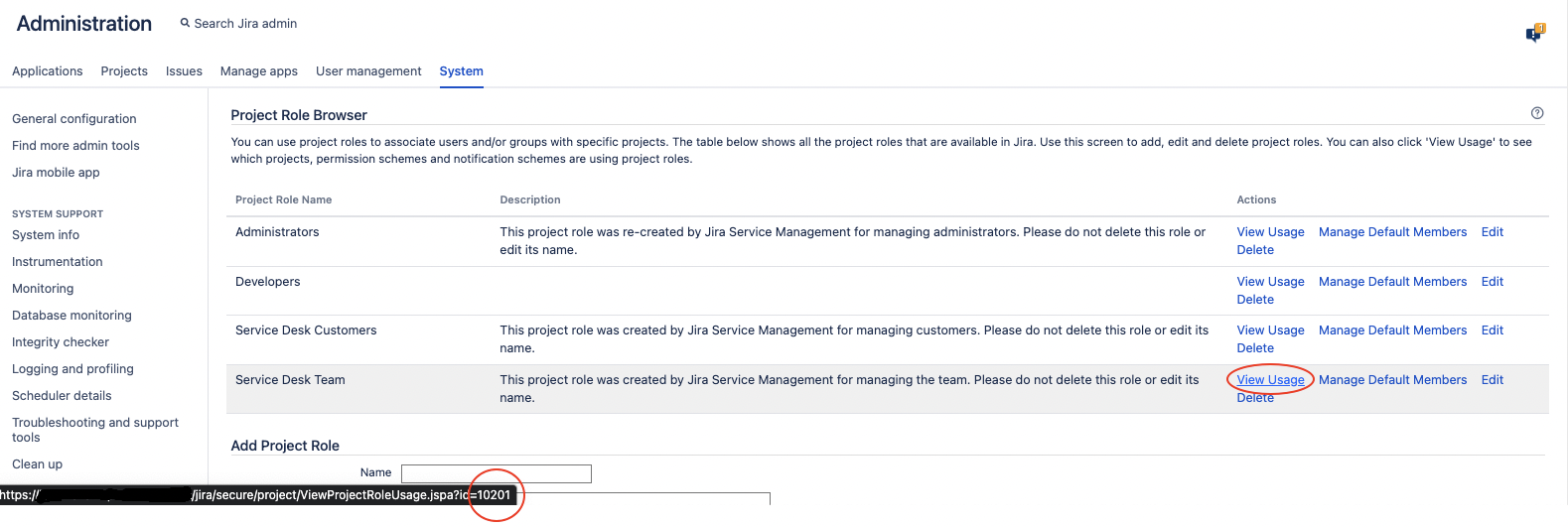Image resolution: width=1568 pixels, height=527 pixels.
Task: Open General configuration in sidebar
Action: click(74, 119)
